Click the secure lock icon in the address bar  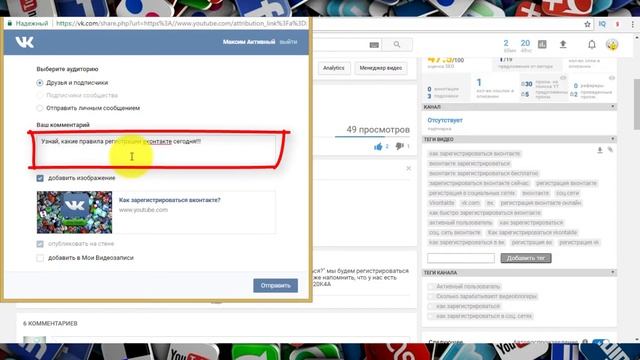10,24
